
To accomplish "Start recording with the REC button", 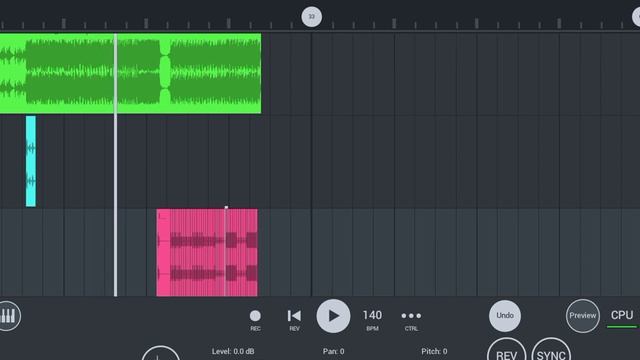I will click(255, 320).
